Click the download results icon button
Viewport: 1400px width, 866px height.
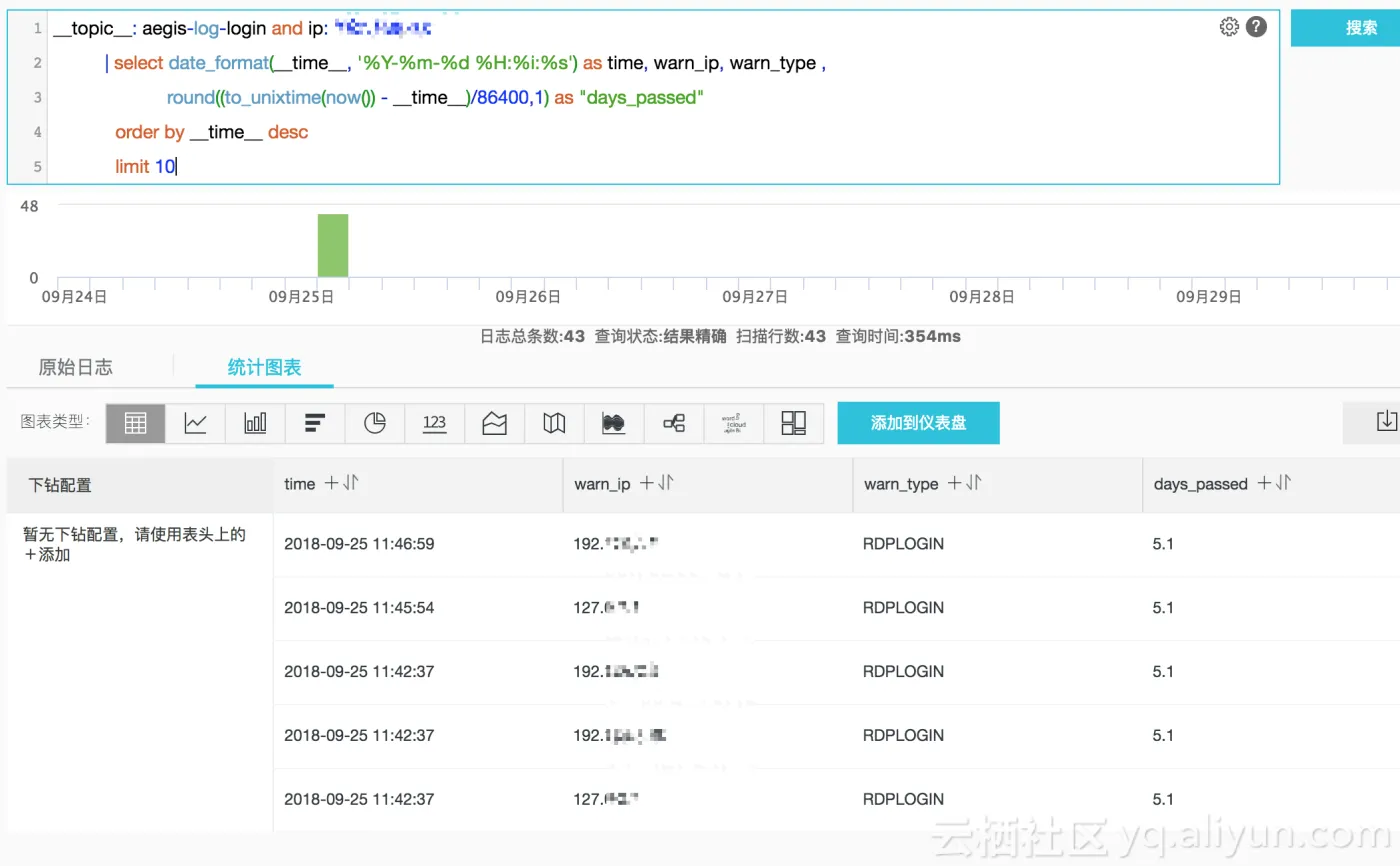(1384, 422)
